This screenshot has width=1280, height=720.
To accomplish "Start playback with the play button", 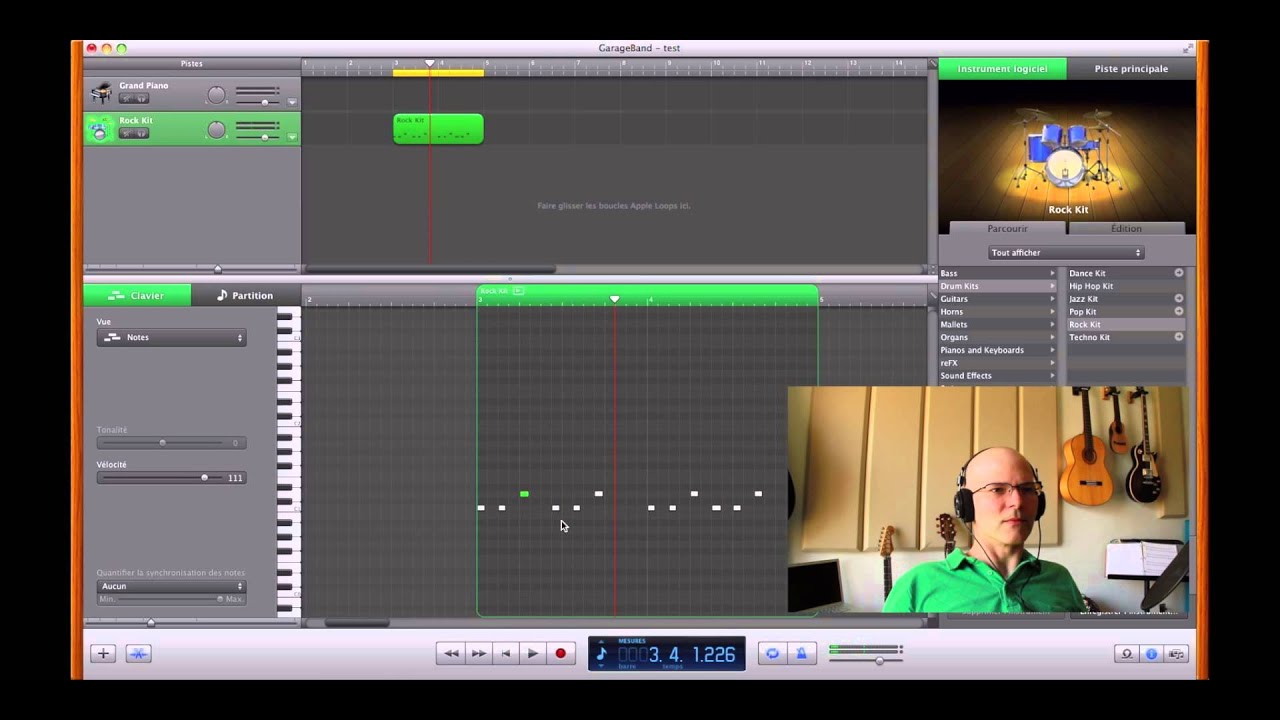I will click(533, 653).
